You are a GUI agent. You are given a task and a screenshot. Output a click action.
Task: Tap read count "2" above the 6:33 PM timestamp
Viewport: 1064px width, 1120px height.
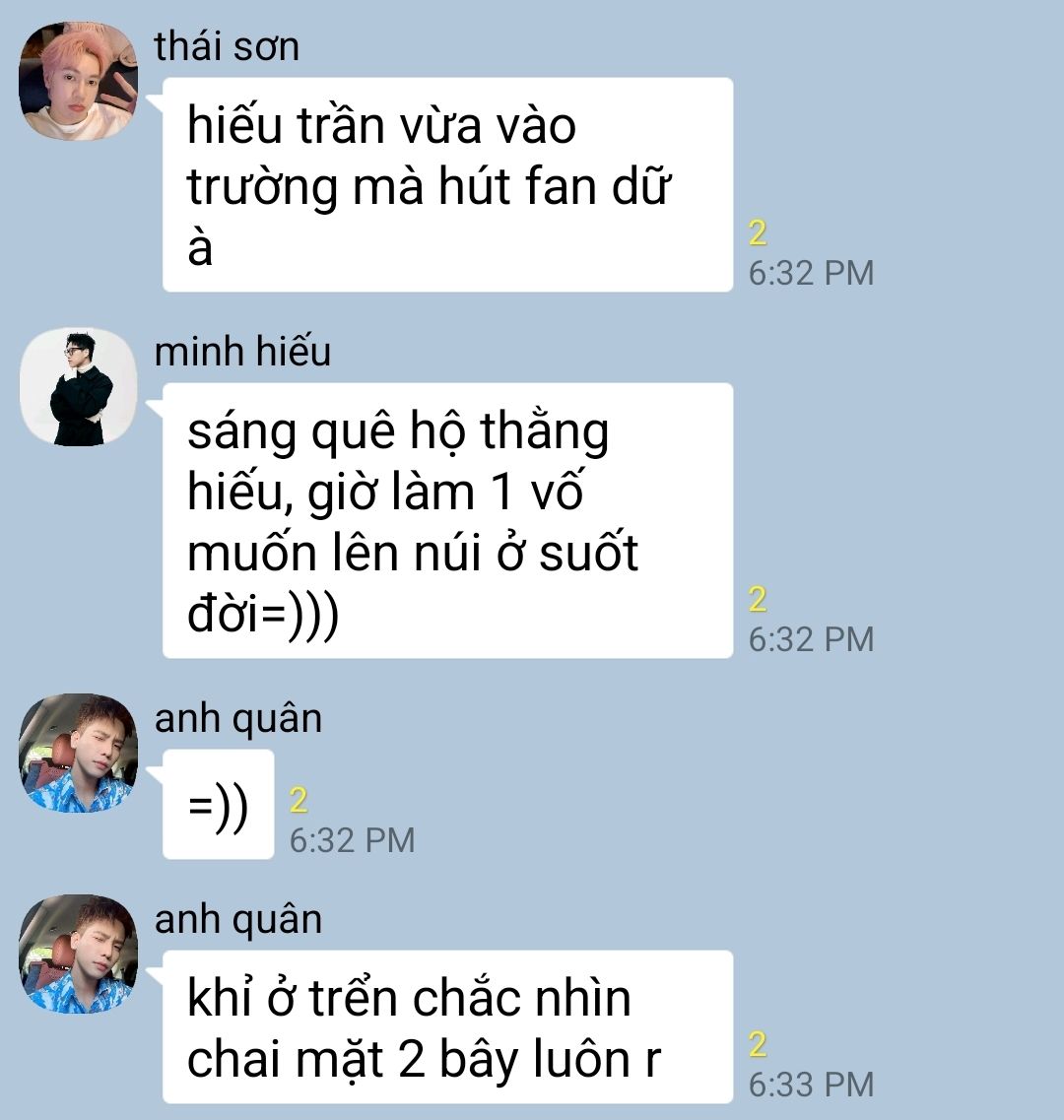click(x=758, y=1045)
